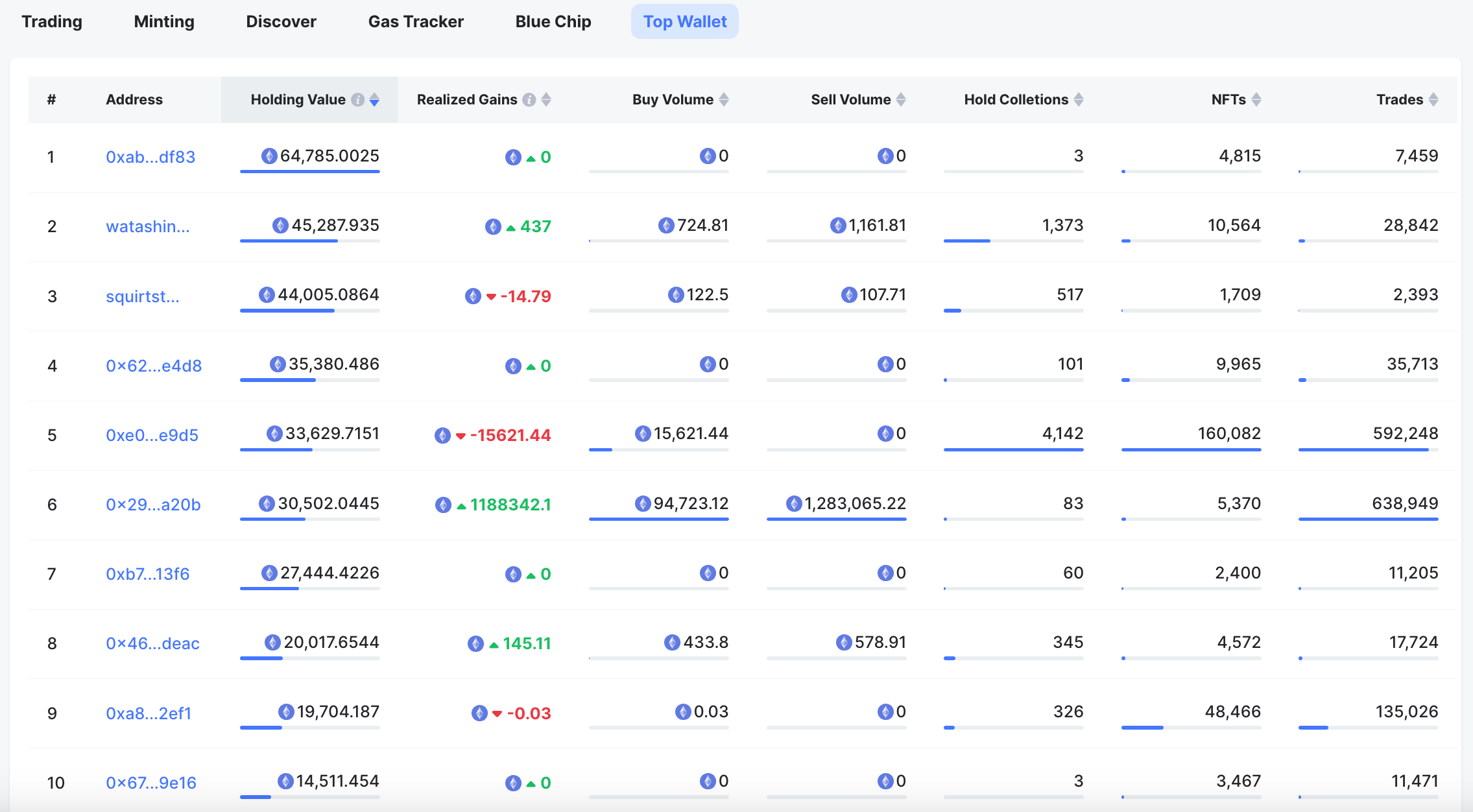Viewport: 1473px width, 812px height.
Task: Open wallet address 0xe0...e9d5
Action: (x=152, y=435)
